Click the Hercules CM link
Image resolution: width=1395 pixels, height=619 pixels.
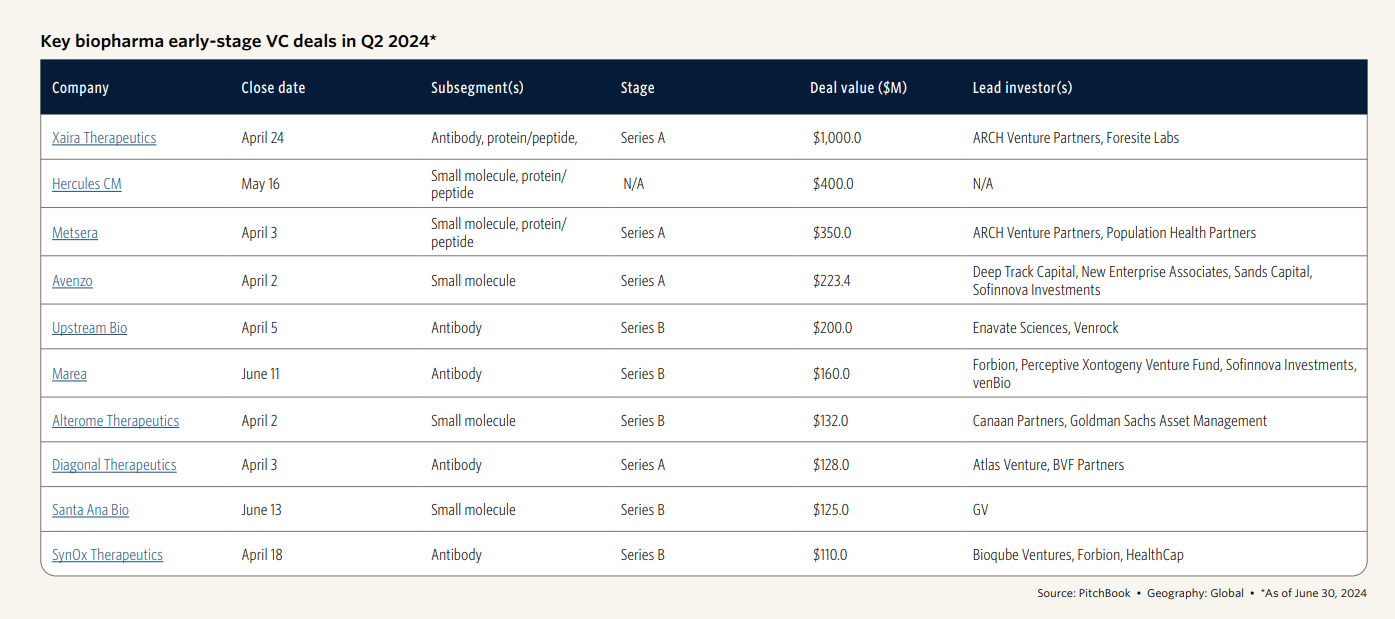(x=87, y=184)
